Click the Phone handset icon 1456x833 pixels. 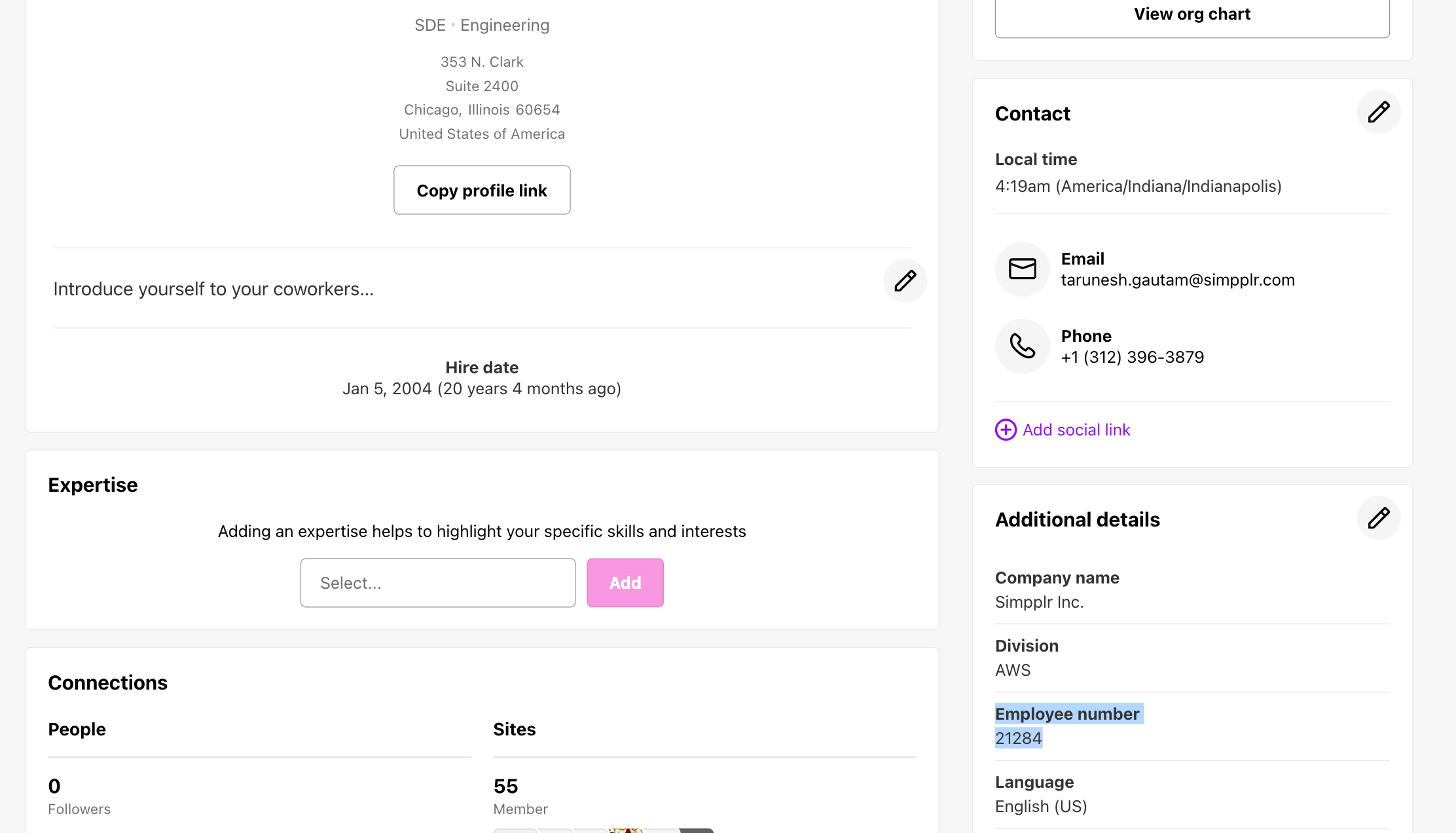click(1022, 346)
